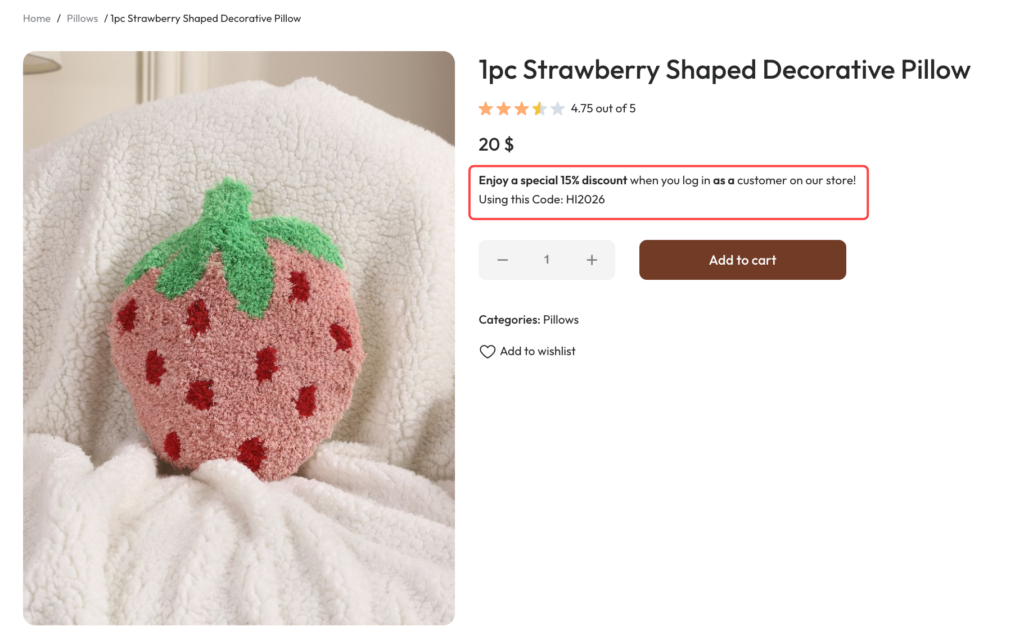The height and width of the screenshot is (640, 1024).
Task: Select the first star in the rating
Action: tap(487, 108)
